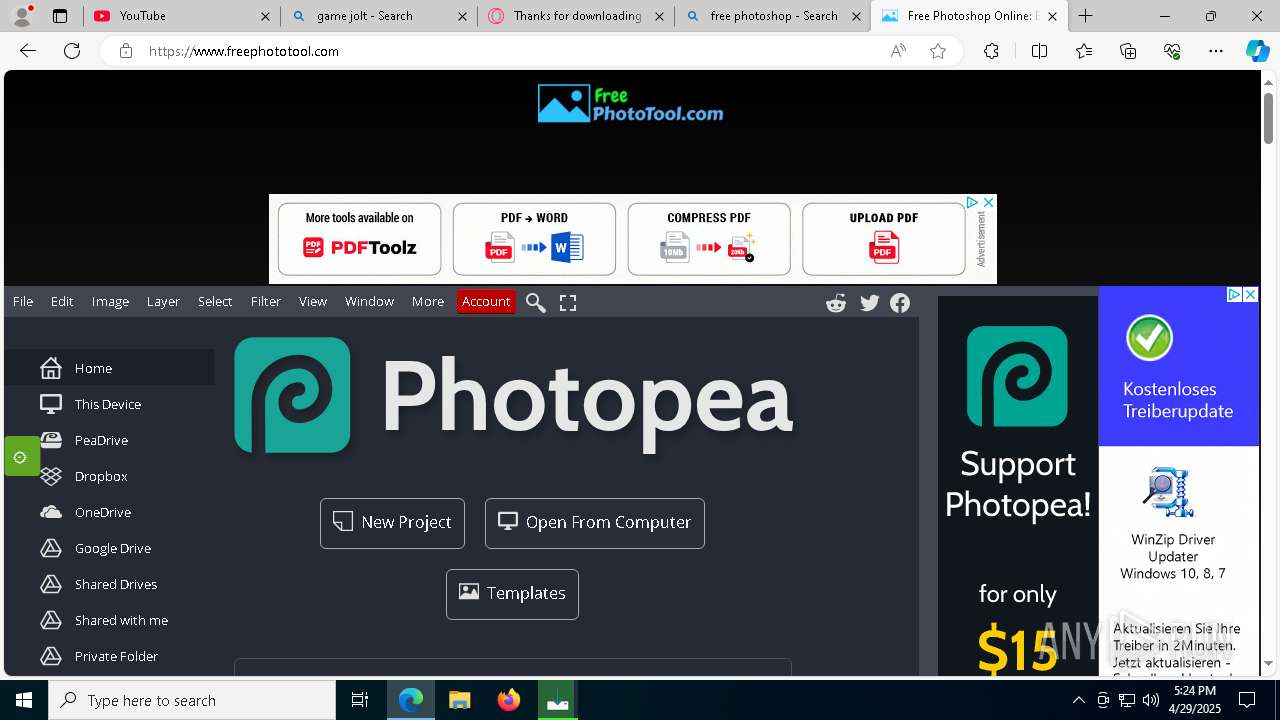Toggle Photopea fullscreen icon
The image size is (1280, 720).
568,302
